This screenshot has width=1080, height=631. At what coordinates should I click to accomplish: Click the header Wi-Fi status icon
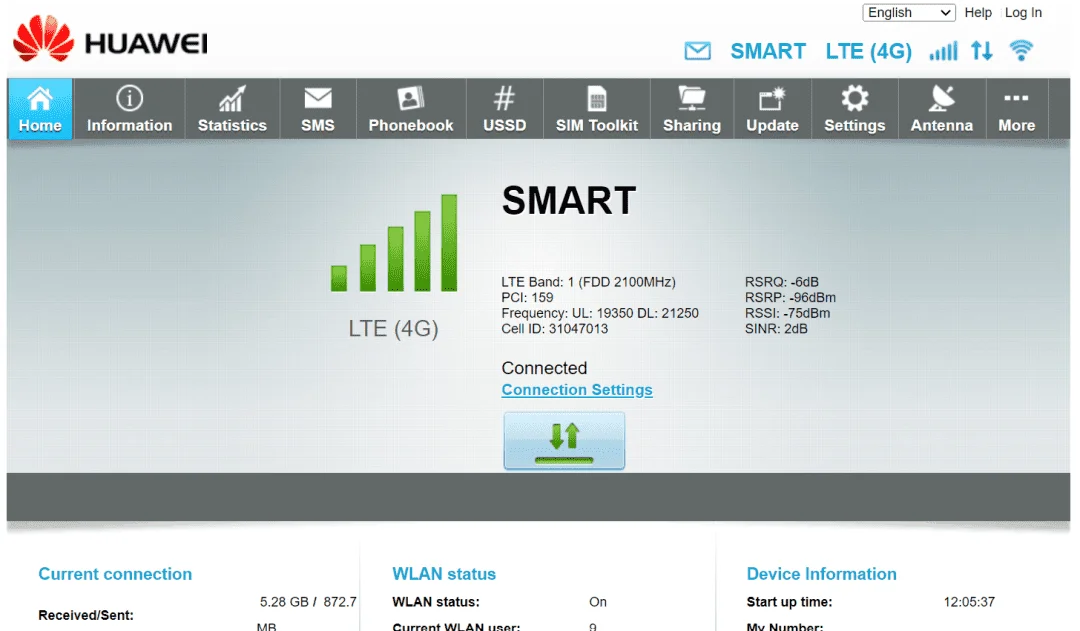point(1021,50)
